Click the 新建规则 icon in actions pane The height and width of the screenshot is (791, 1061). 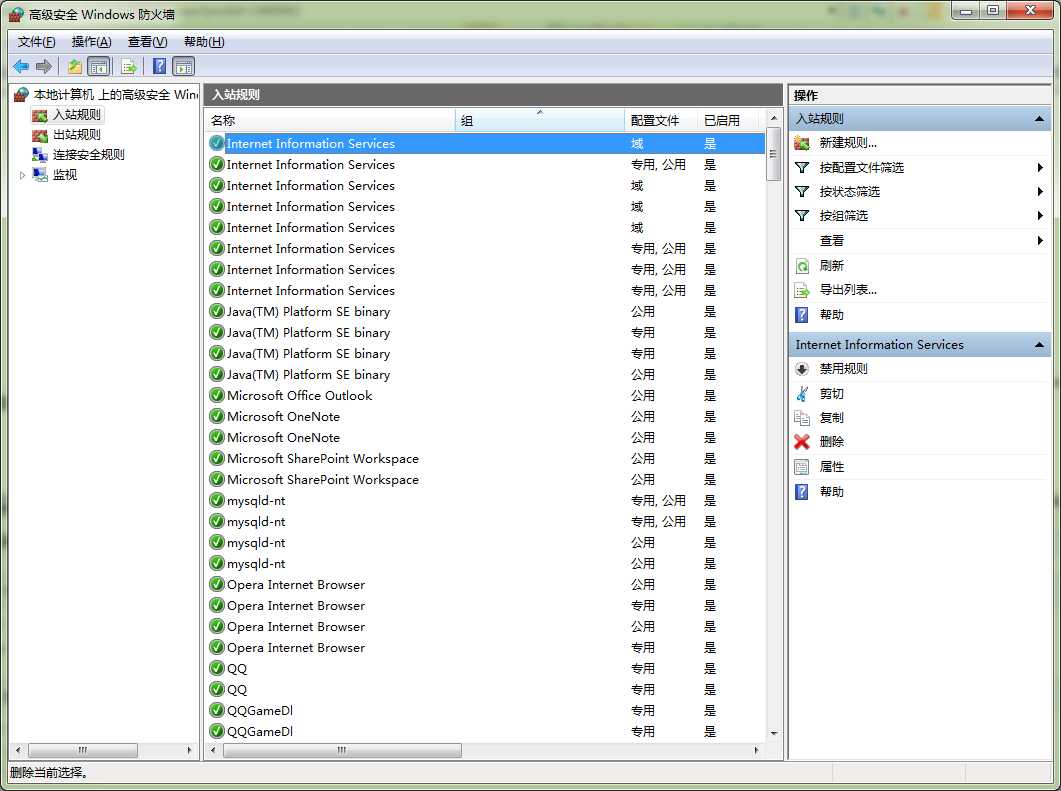pyautogui.click(x=802, y=143)
